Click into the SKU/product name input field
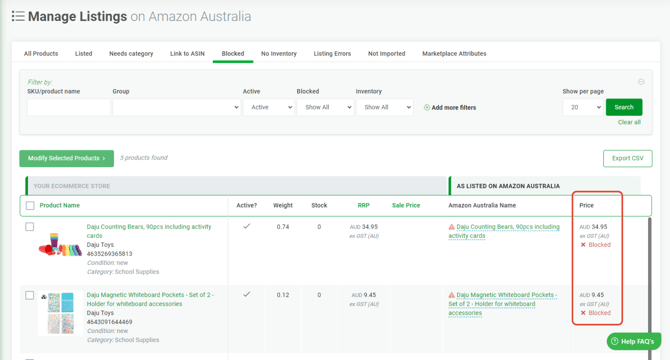 [69, 107]
